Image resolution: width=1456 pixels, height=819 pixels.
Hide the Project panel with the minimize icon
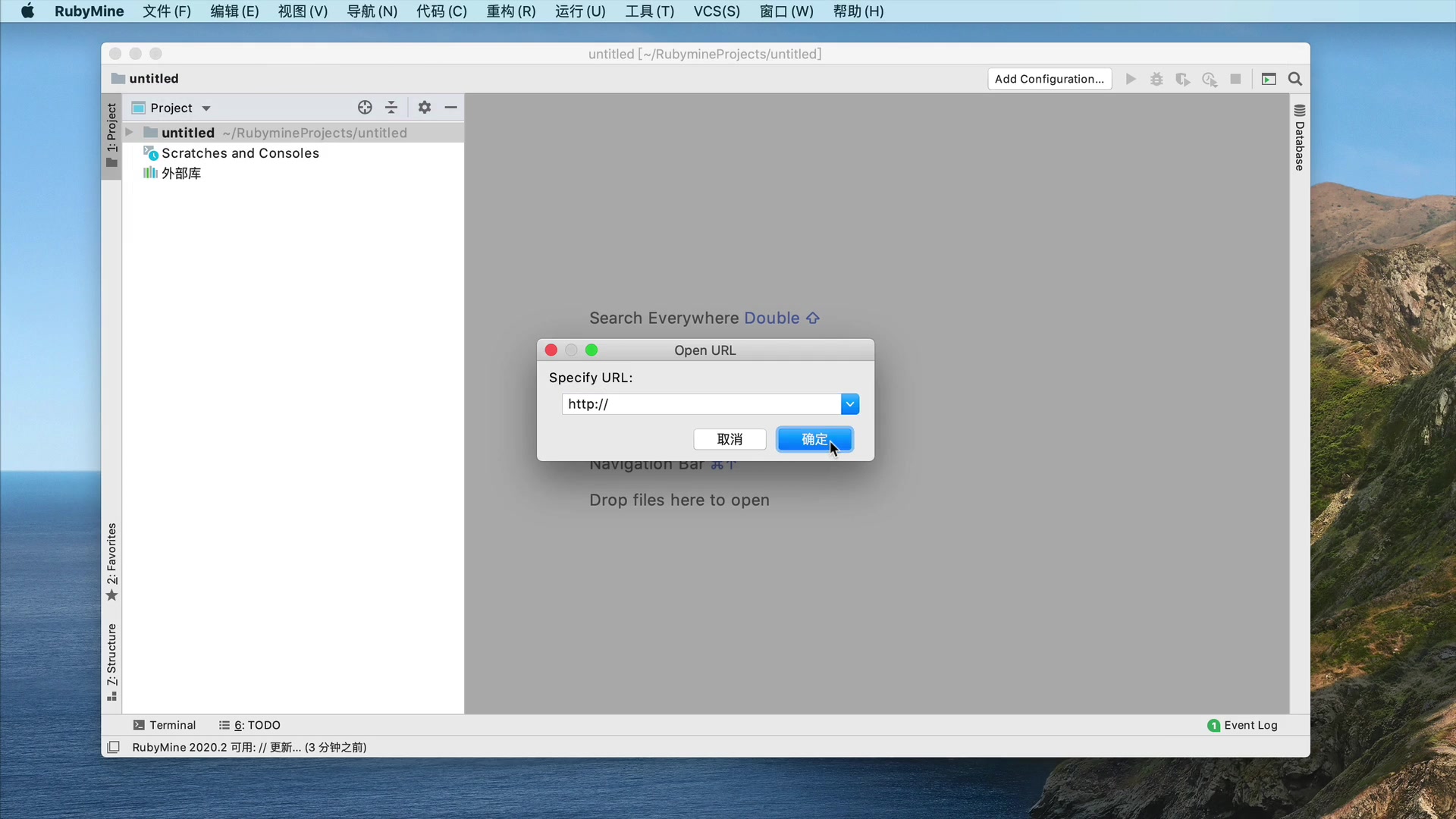coord(451,107)
